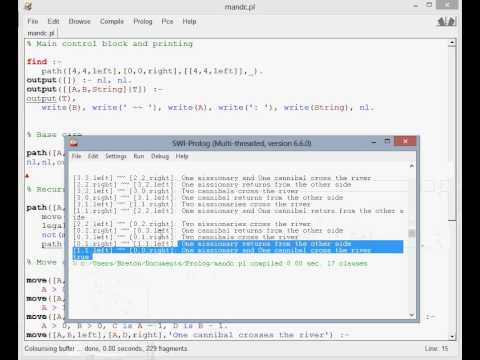480x360 pixels.
Task: Close the SWI-Prolog console window
Action: point(405,141)
